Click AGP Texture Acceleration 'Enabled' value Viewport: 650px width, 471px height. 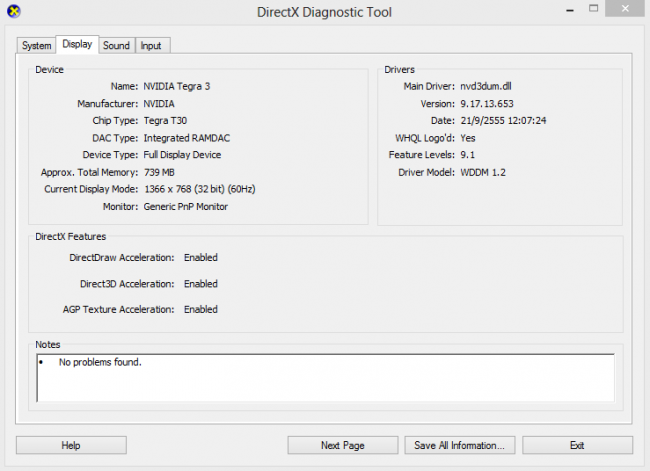pyautogui.click(x=201, y=309)
